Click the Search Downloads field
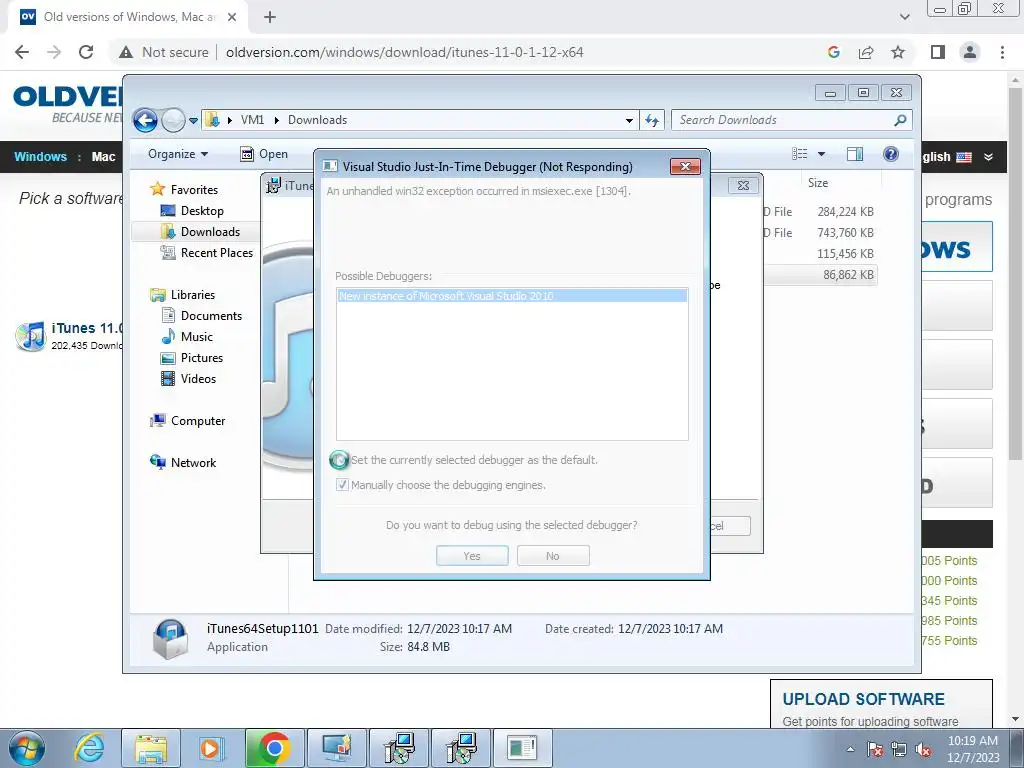The height and width of the screenshot is (768, 1024). [784, 120]
